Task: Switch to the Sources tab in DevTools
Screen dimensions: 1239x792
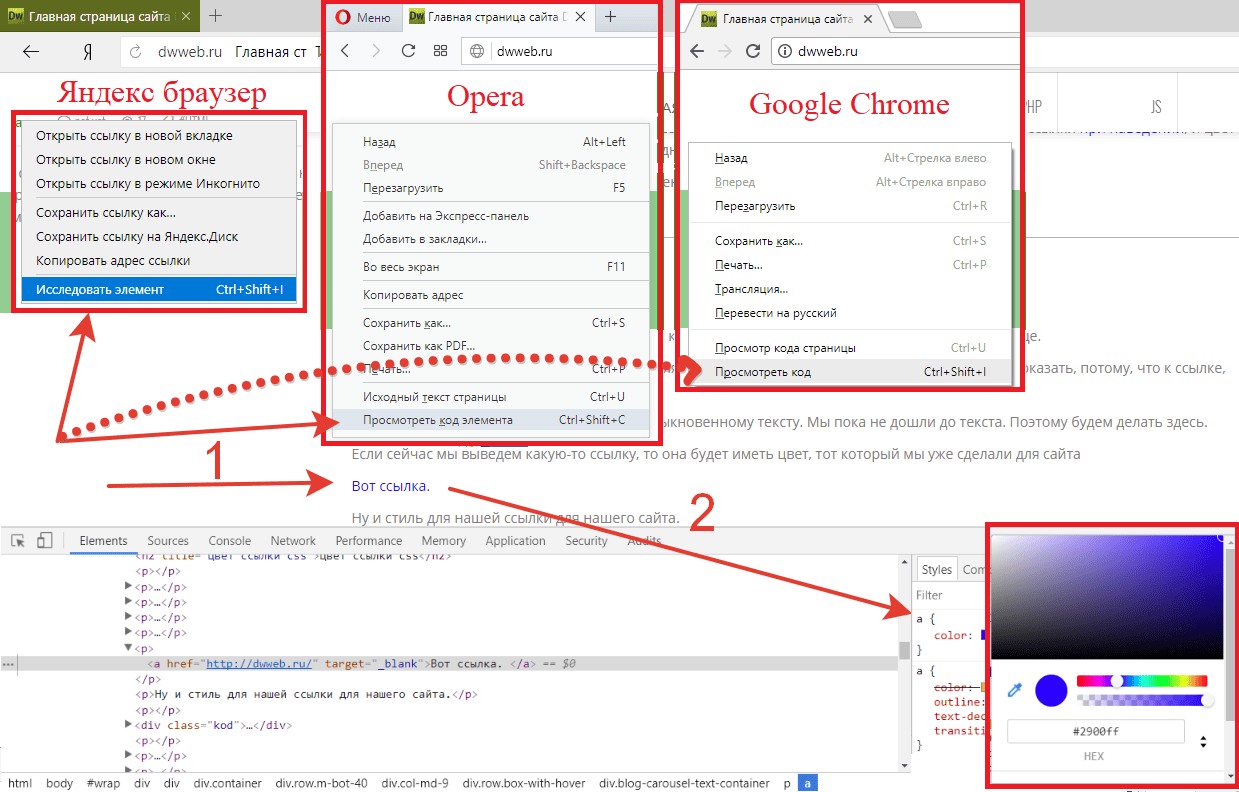Action: click(x=168, y=541)
